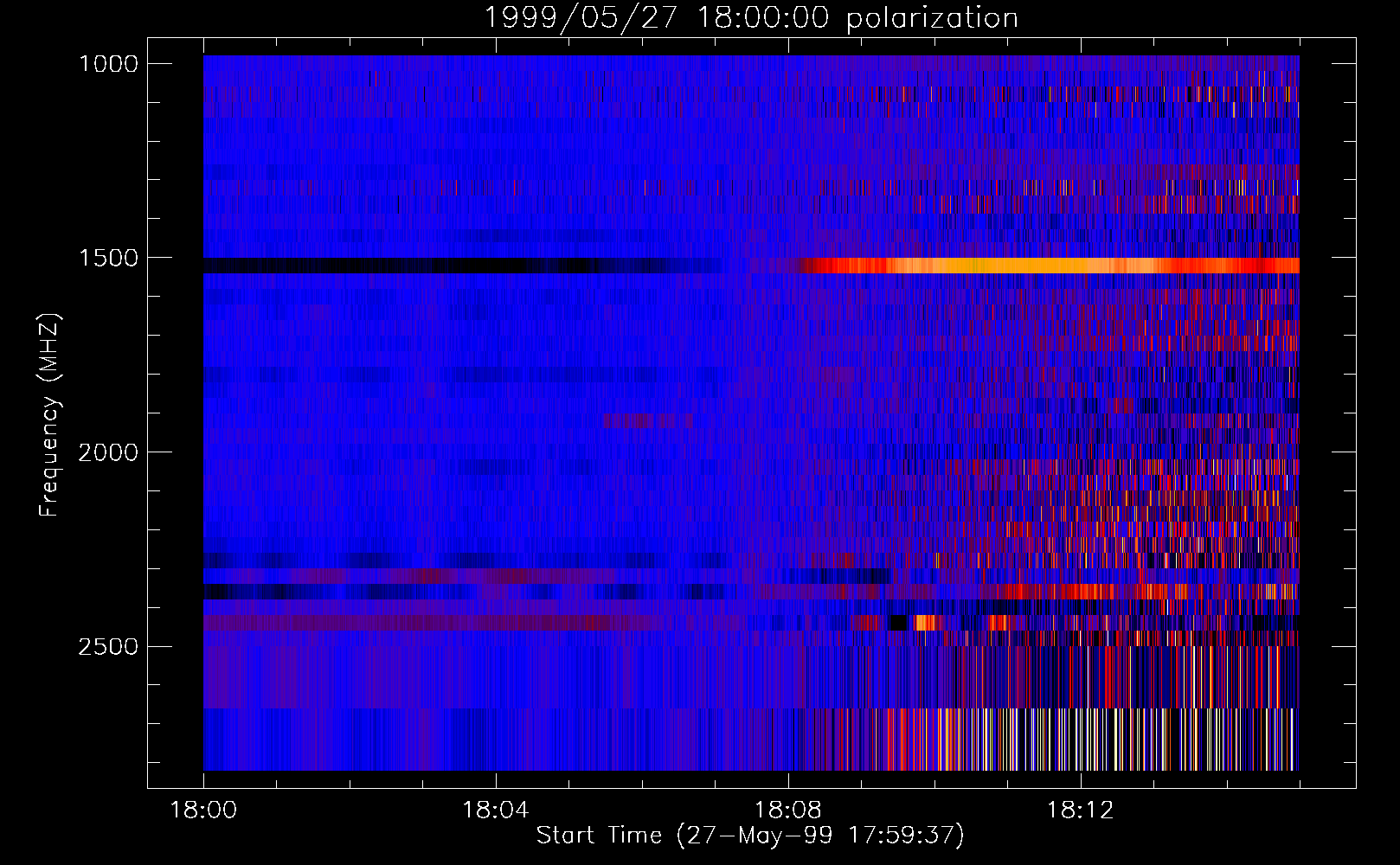1400x865 pixels.
Task: Click the 18:08 time tick label
Action: [x=788, y=811]
